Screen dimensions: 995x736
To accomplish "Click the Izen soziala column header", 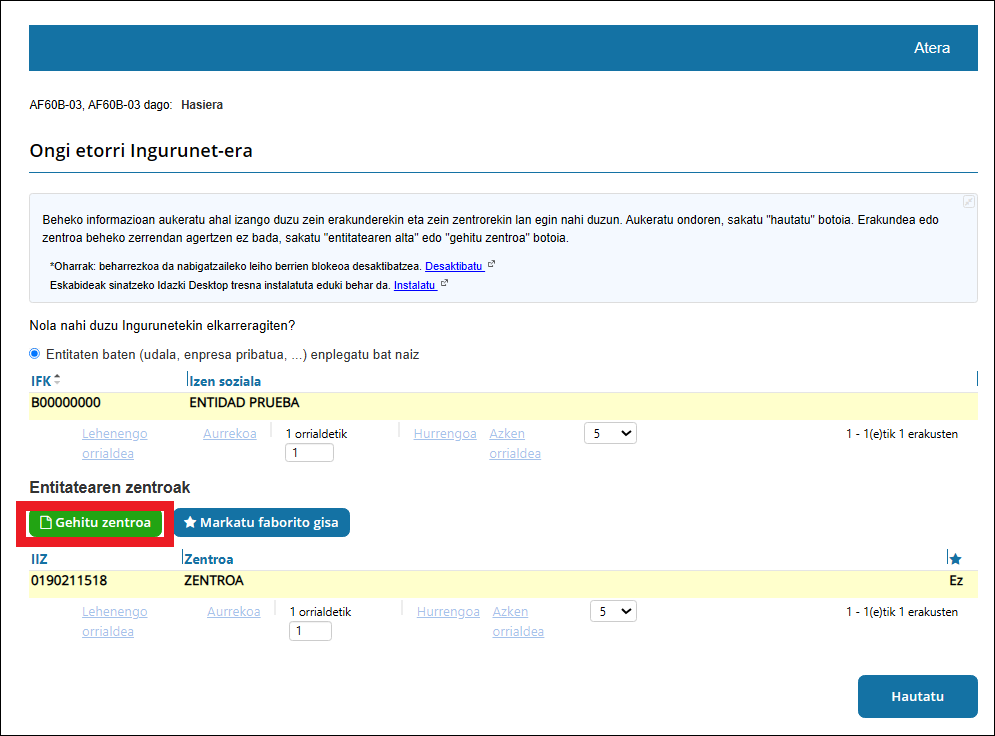I will pyautogui.click(x=225, y=381).
